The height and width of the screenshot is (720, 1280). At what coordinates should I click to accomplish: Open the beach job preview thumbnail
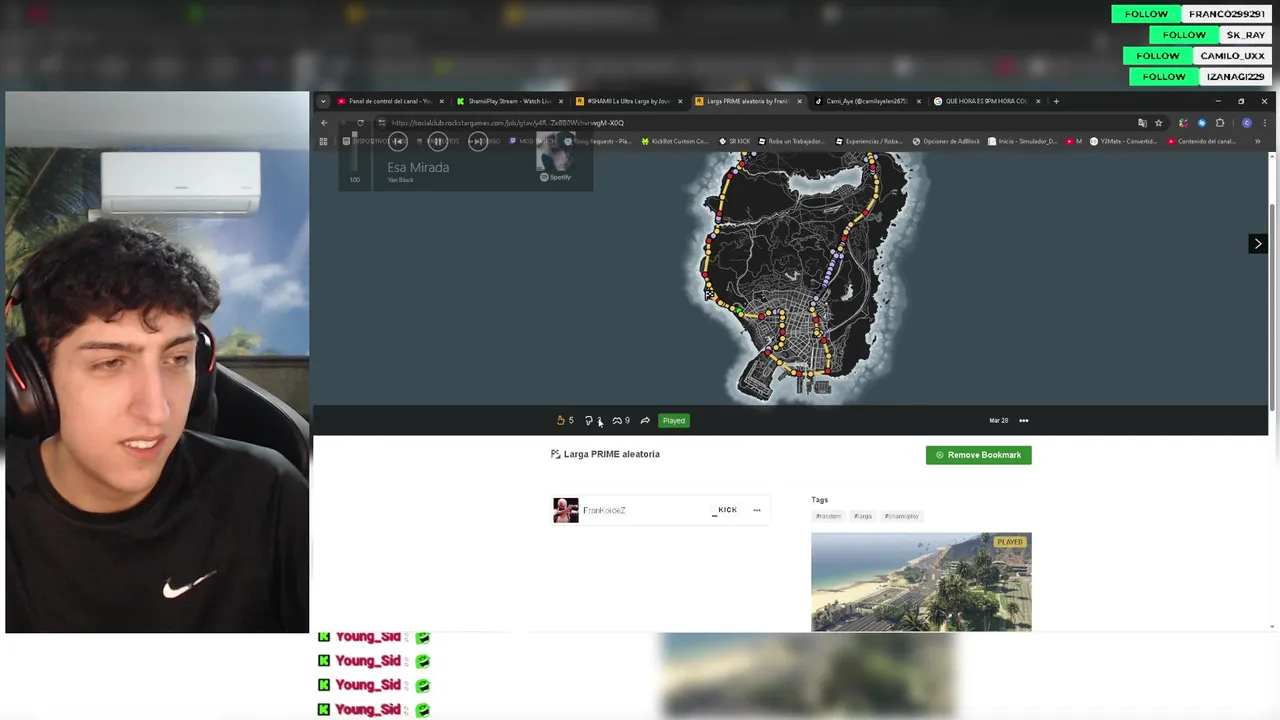pos(921,582)
